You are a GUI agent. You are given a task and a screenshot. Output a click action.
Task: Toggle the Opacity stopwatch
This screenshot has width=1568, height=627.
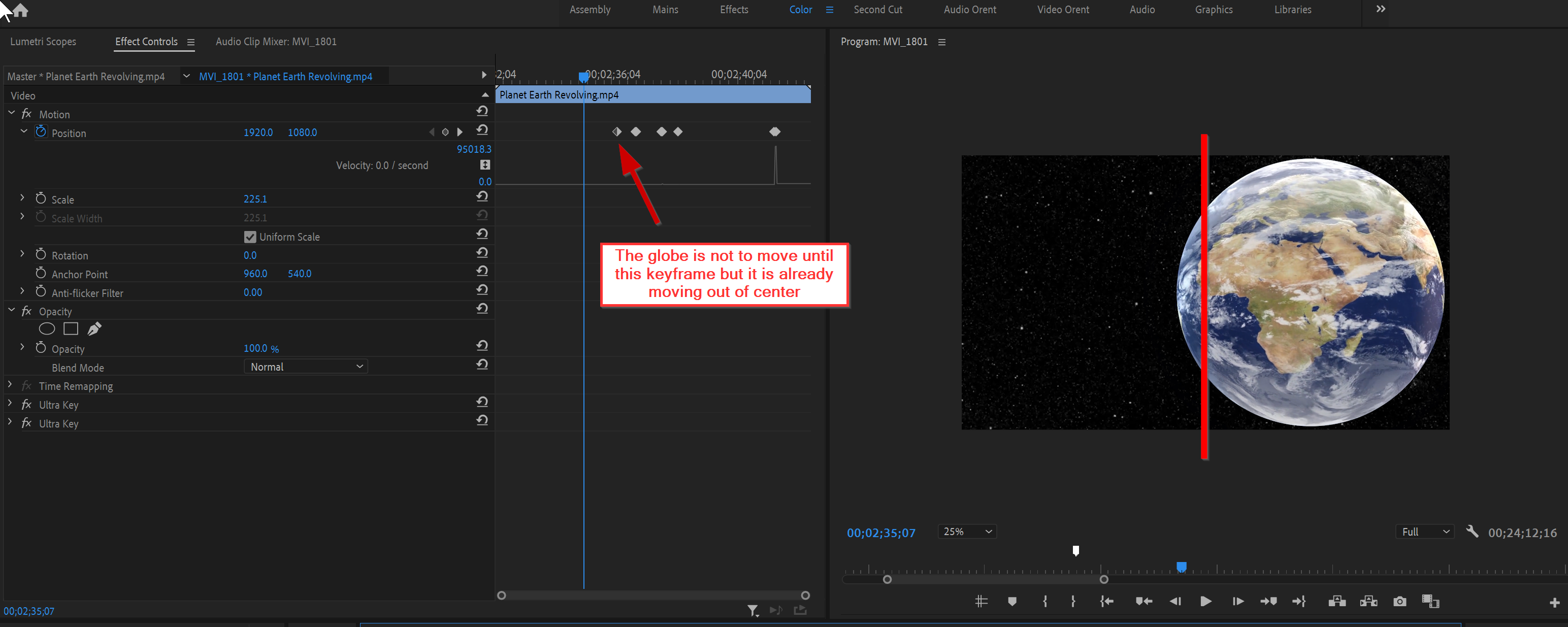pos(41,348)
